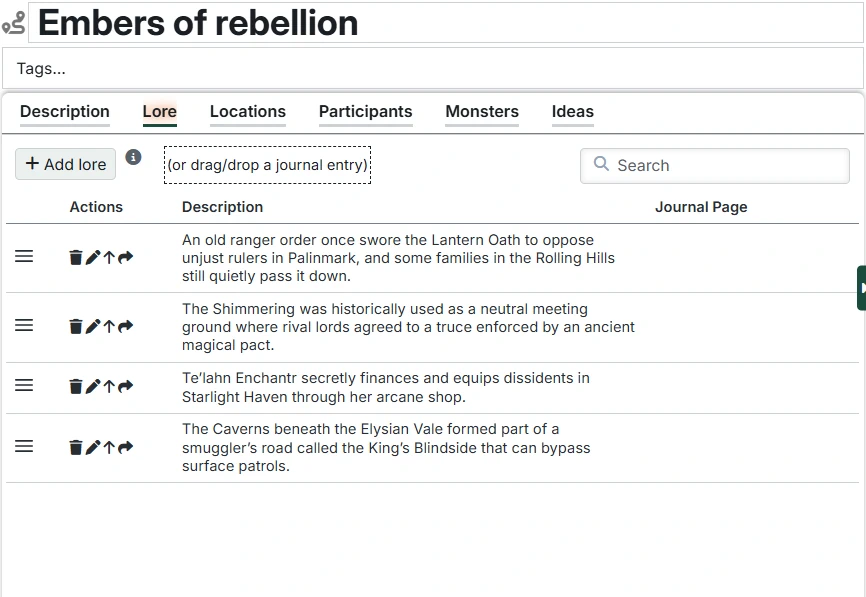Image resolution: width=866 pixels, height=597 pixels.
Task: Open the Locations tab
Action: pyautogui.click(x=248, y=112)
